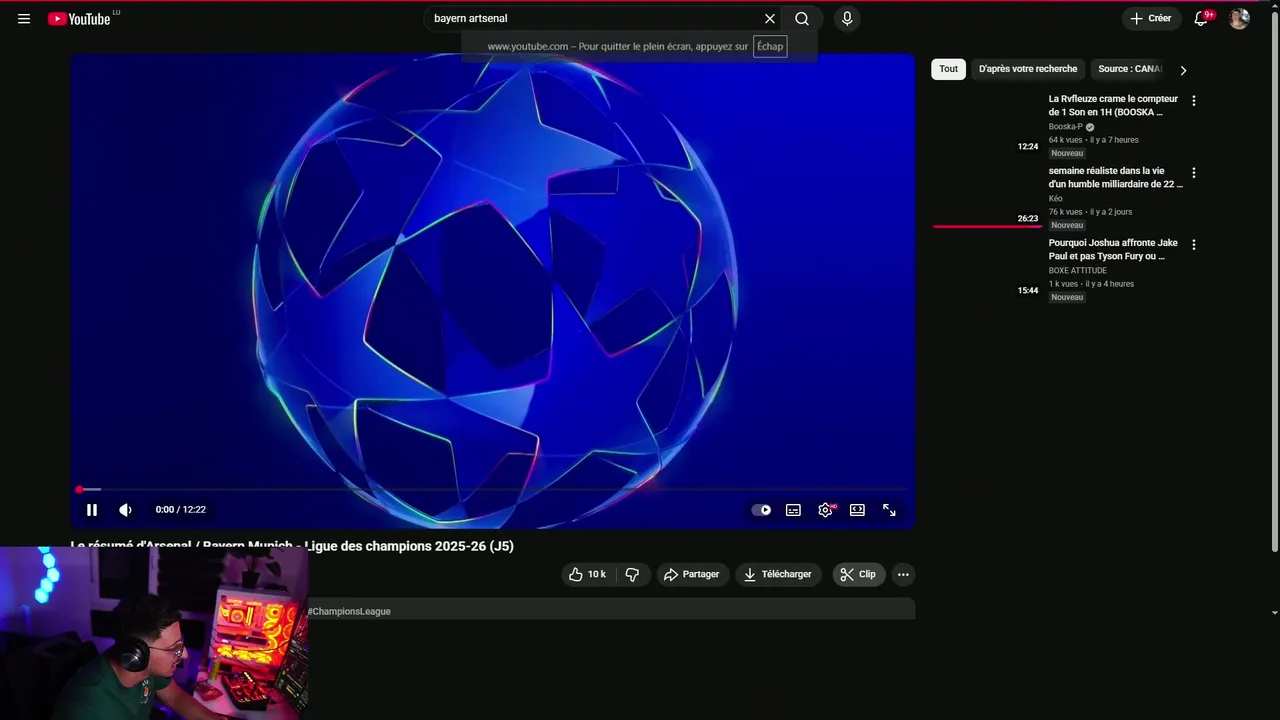The width and height of the screenshot is (1280, 720).
Task: Like the video with 10 k button
Action: [x=587, y=574]
